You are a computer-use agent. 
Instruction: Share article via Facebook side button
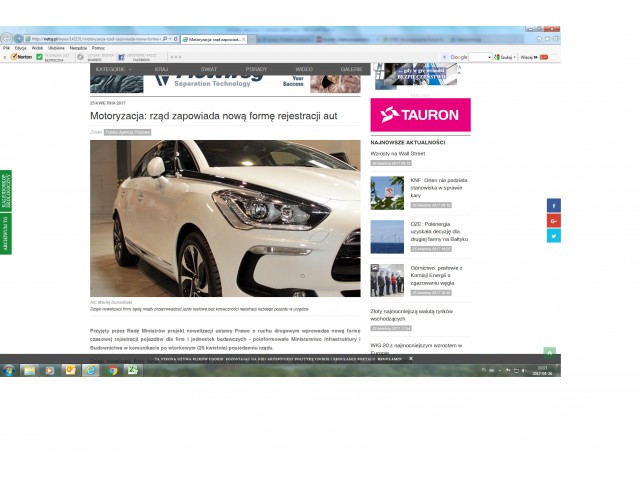coord(554,205)
